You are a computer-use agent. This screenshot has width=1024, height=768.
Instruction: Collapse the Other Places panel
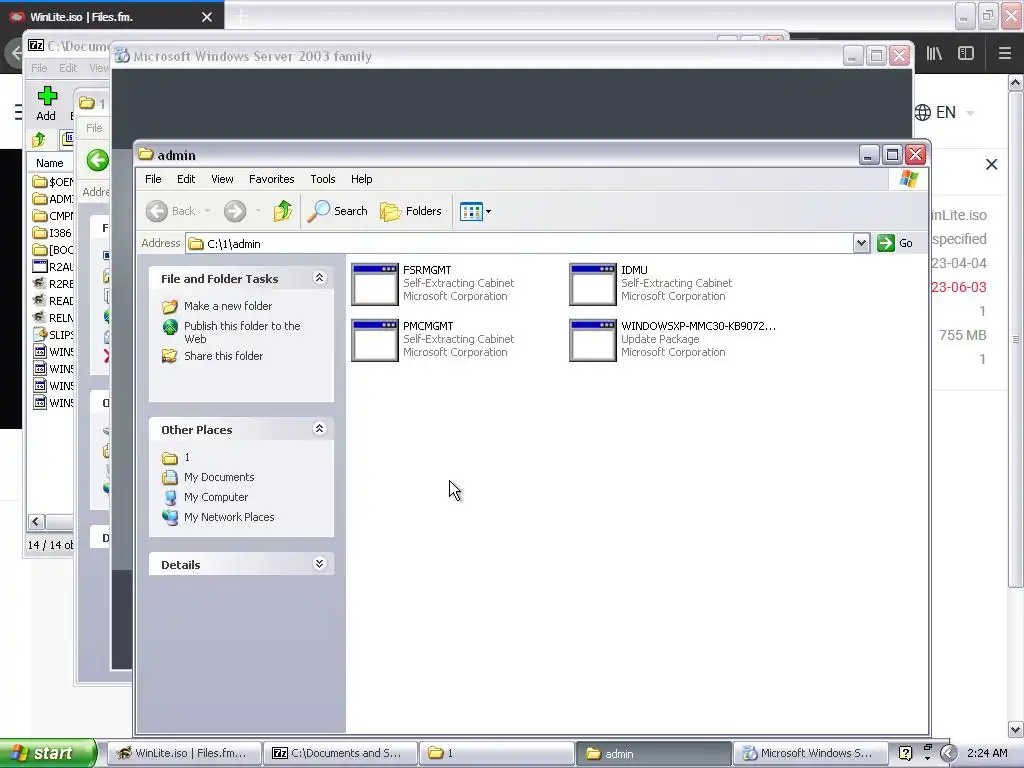point(319,429)
